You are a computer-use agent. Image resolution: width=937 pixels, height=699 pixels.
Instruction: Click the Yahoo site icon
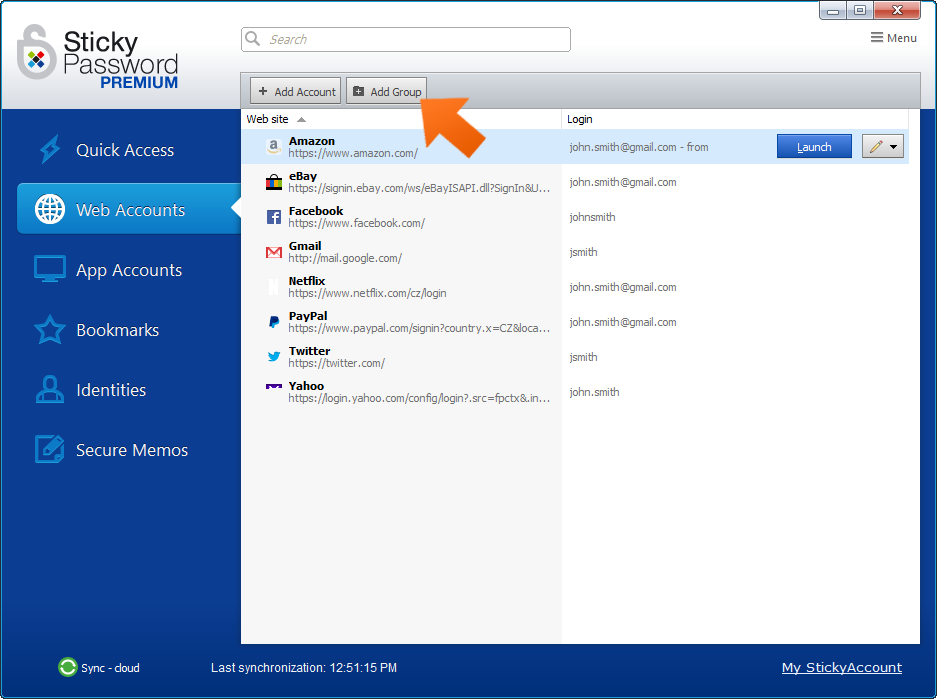[x=274, y=387]
